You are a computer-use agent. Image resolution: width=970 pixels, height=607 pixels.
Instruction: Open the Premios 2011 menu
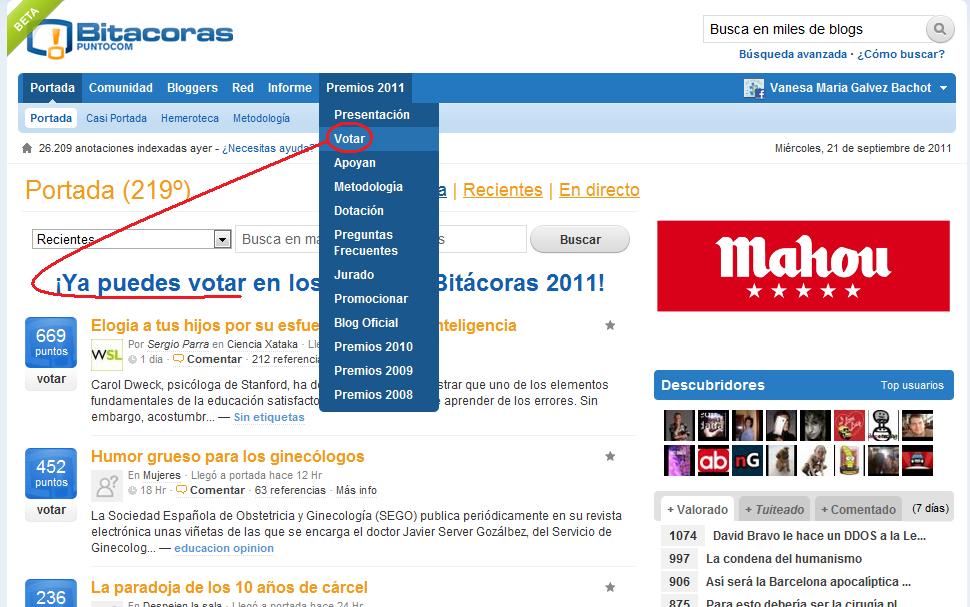click(365, 88)
